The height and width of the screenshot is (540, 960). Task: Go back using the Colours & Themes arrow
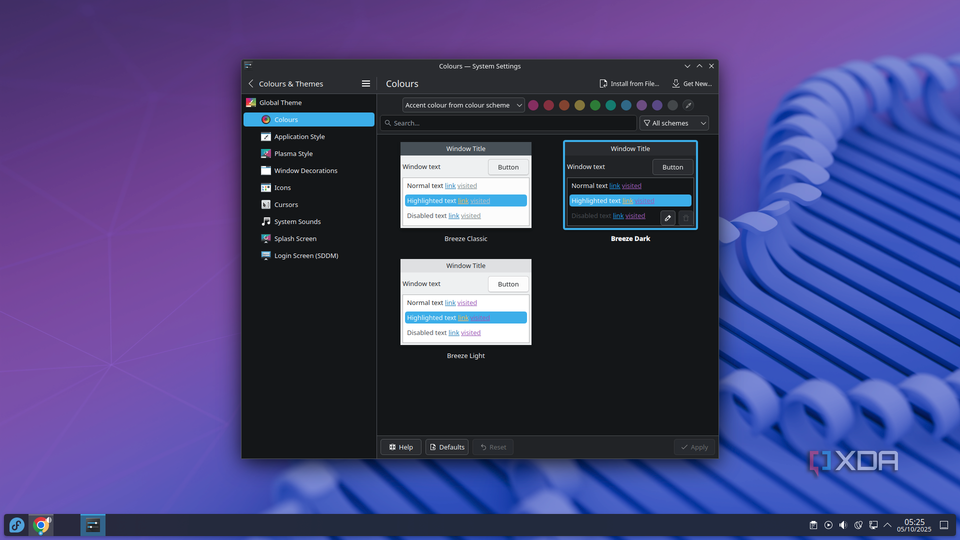pyautogui.click(x=250, y=84)
